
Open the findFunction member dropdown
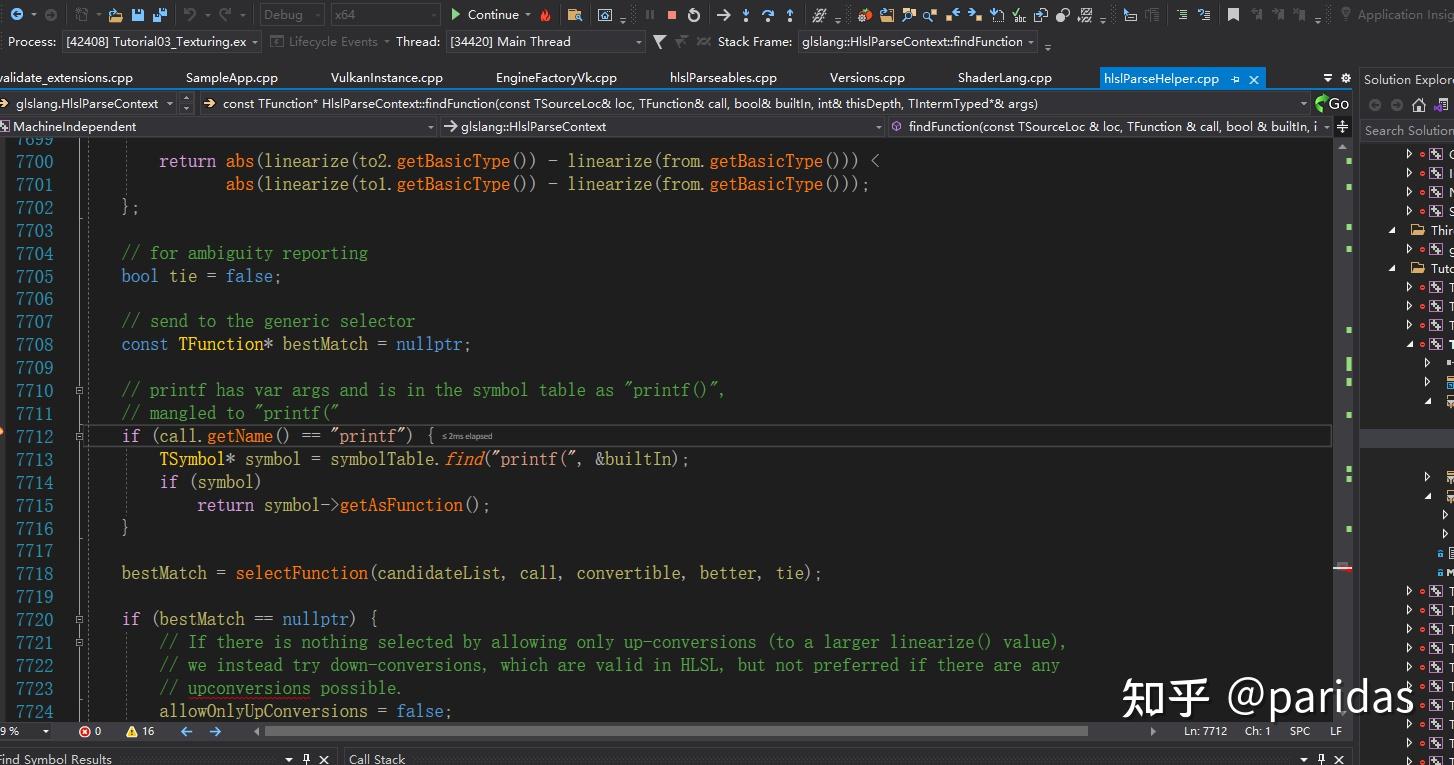point(1110,126)
